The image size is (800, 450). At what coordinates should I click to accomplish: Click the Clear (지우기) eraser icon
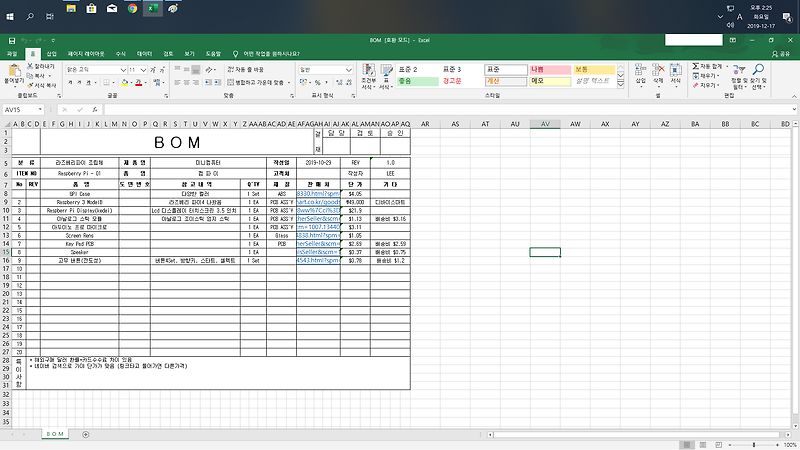(695, 85)
